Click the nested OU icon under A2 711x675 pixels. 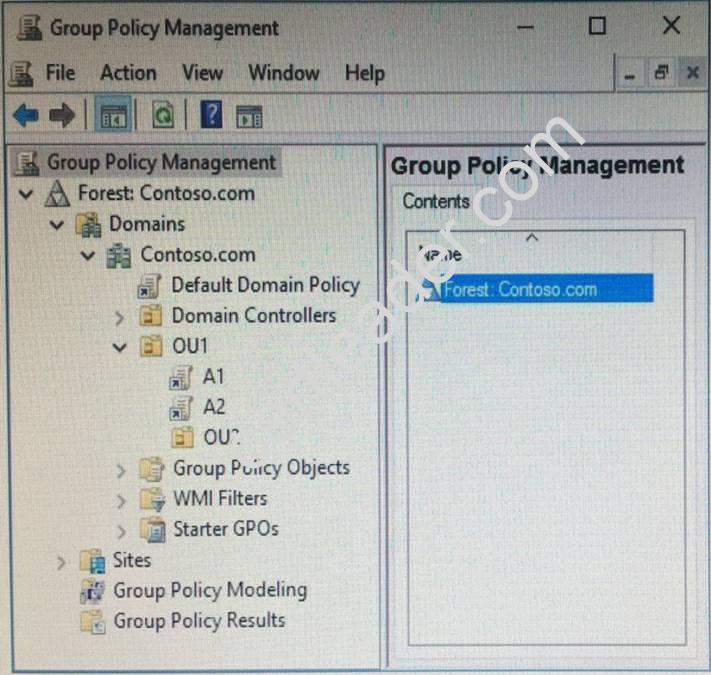click(182, 437)
